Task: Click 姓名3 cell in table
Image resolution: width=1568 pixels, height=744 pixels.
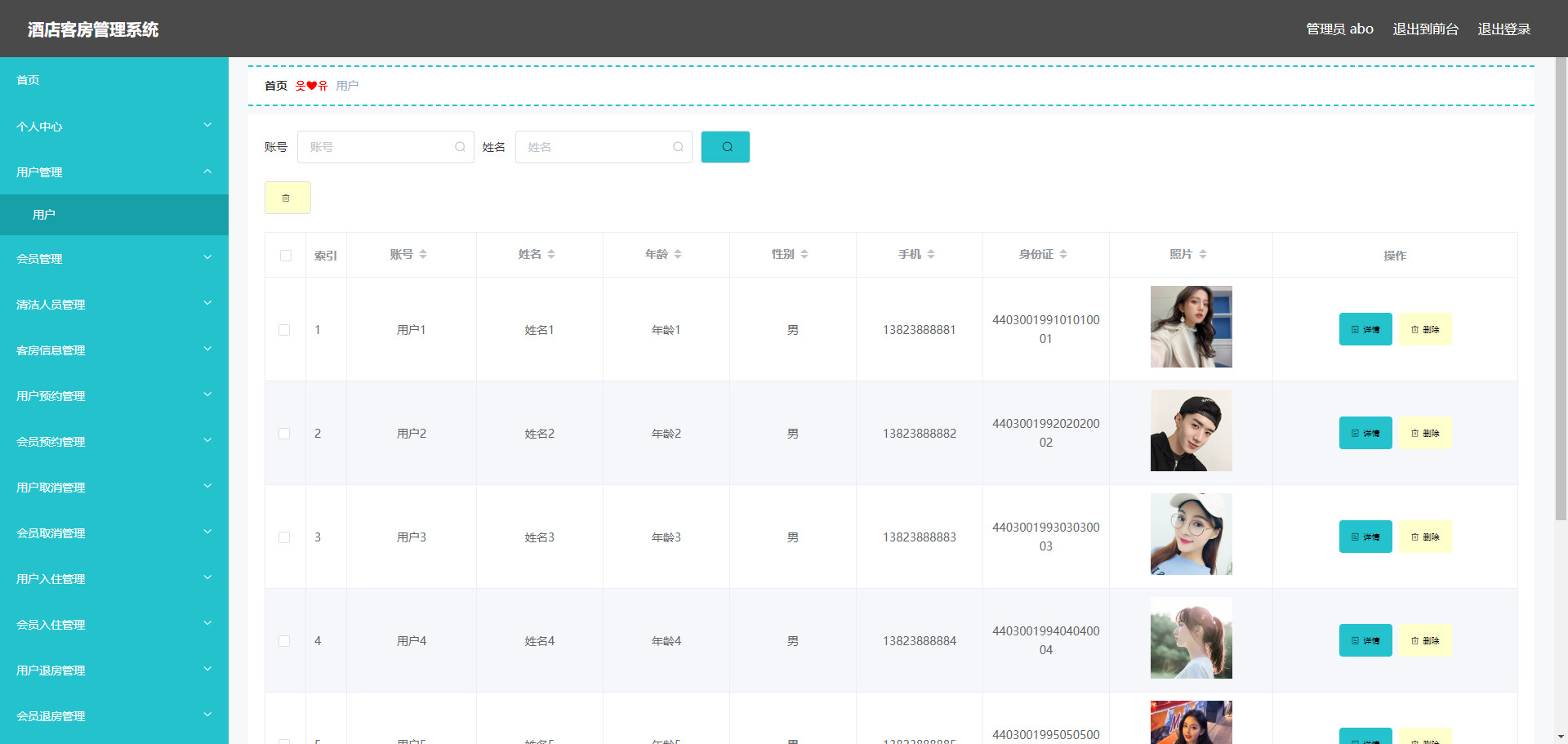Action: (x=540, y=537)
